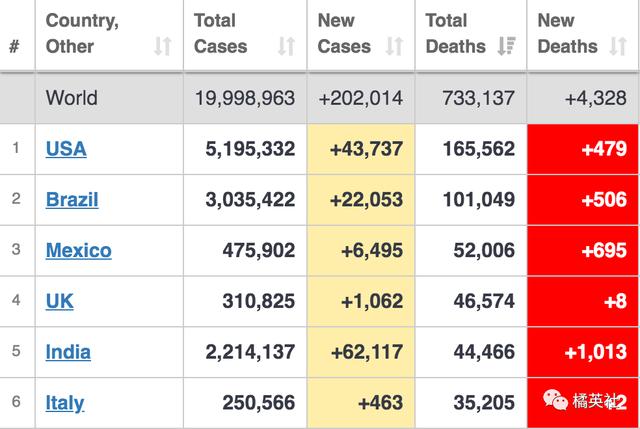Open the Brazil country link
Viewport: 640px width, 429px height.
tap(72, 199)
